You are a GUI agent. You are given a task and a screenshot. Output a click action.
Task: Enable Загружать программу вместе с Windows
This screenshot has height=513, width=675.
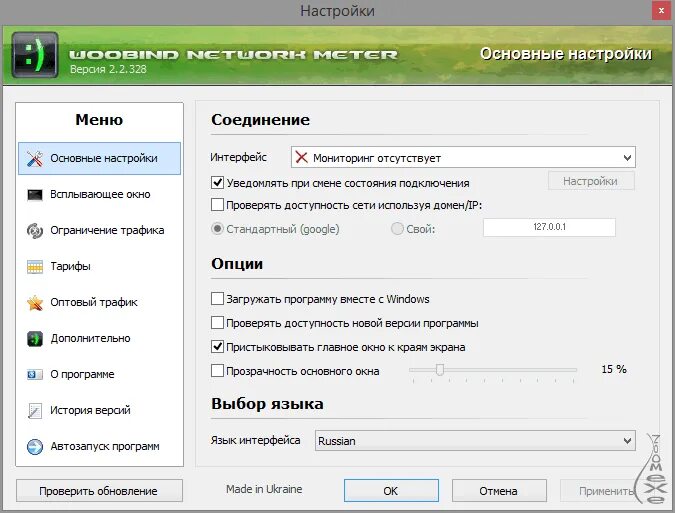(217, 299)
